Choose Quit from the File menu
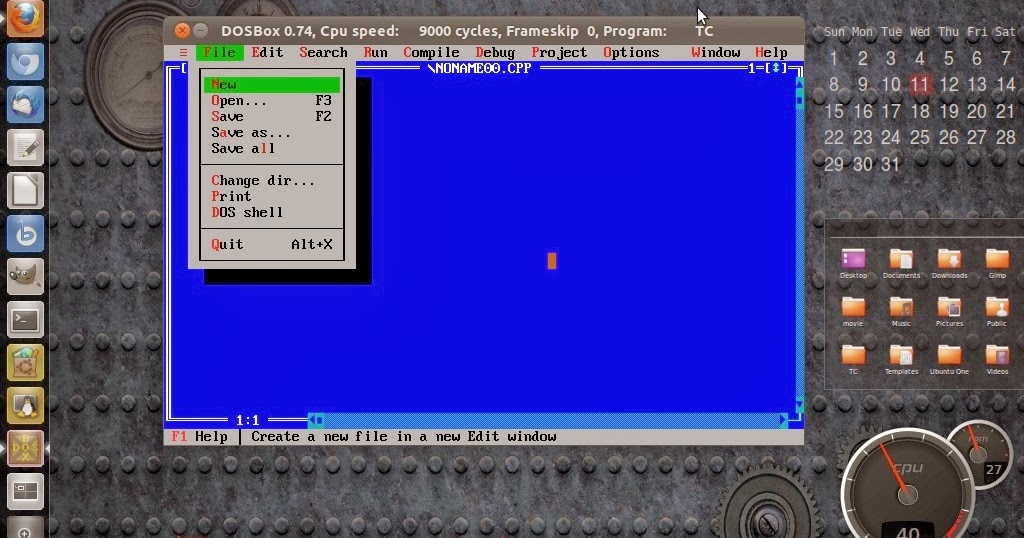Image resolution: width=1024 pixels, height=538 pixels. point(272,244)
